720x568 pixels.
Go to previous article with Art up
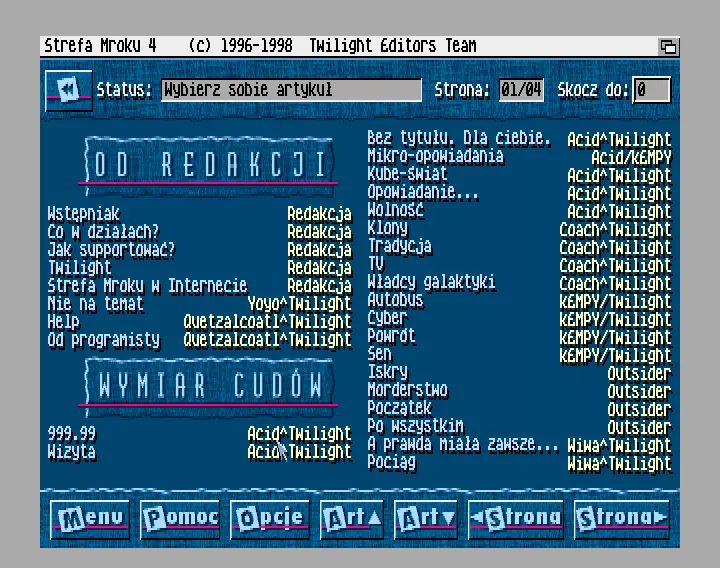351,518
